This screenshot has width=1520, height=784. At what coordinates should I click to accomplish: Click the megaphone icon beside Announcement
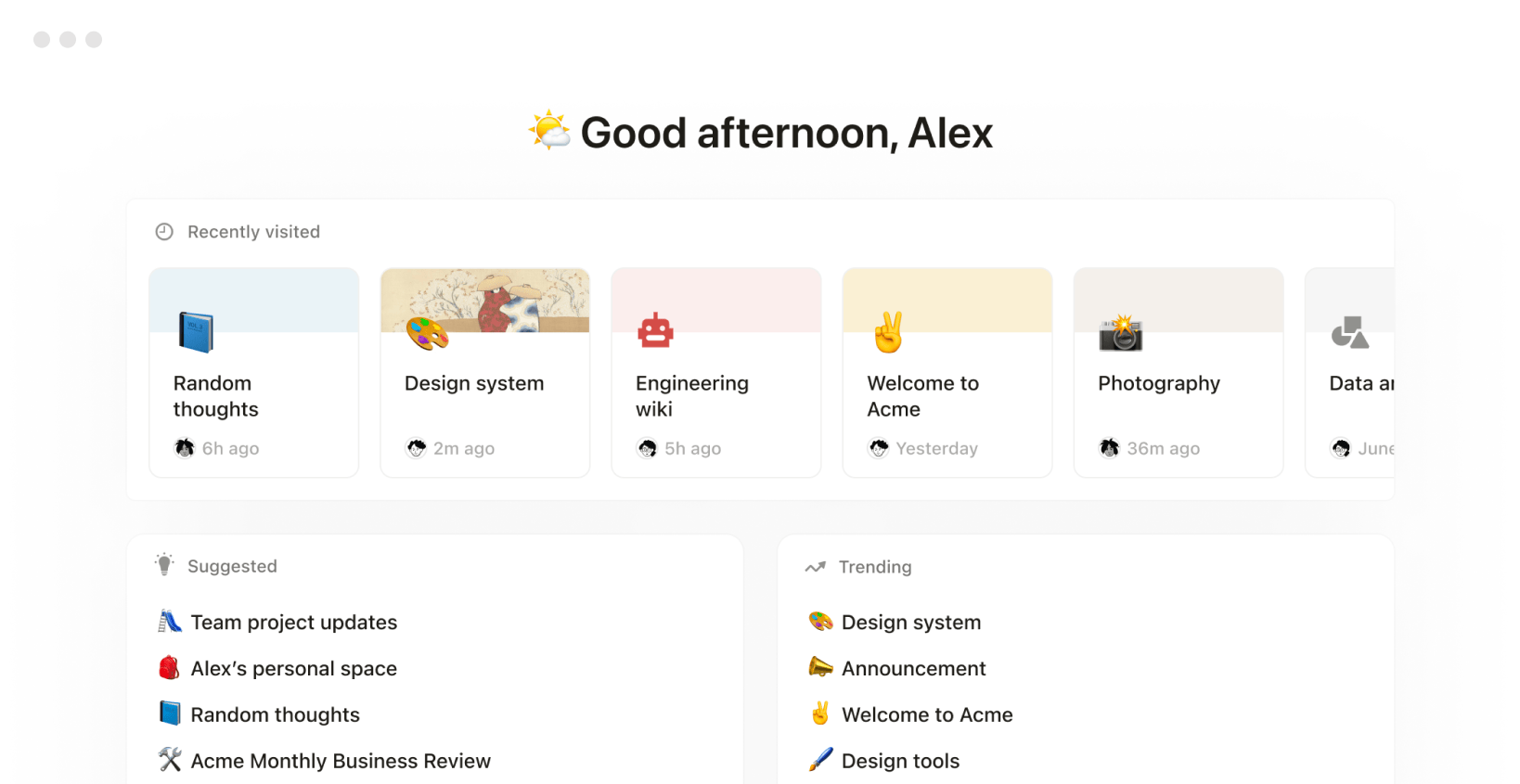click(820, 667)
